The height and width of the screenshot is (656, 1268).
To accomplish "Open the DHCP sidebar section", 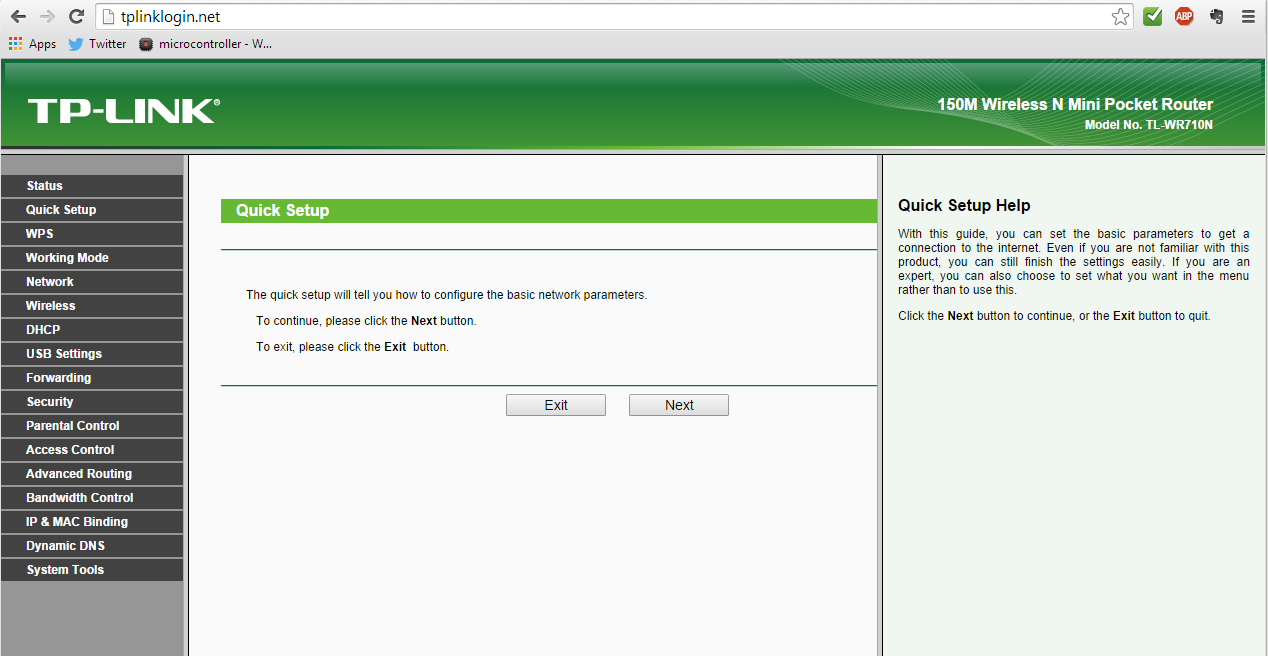I will (x=92, y=330).
